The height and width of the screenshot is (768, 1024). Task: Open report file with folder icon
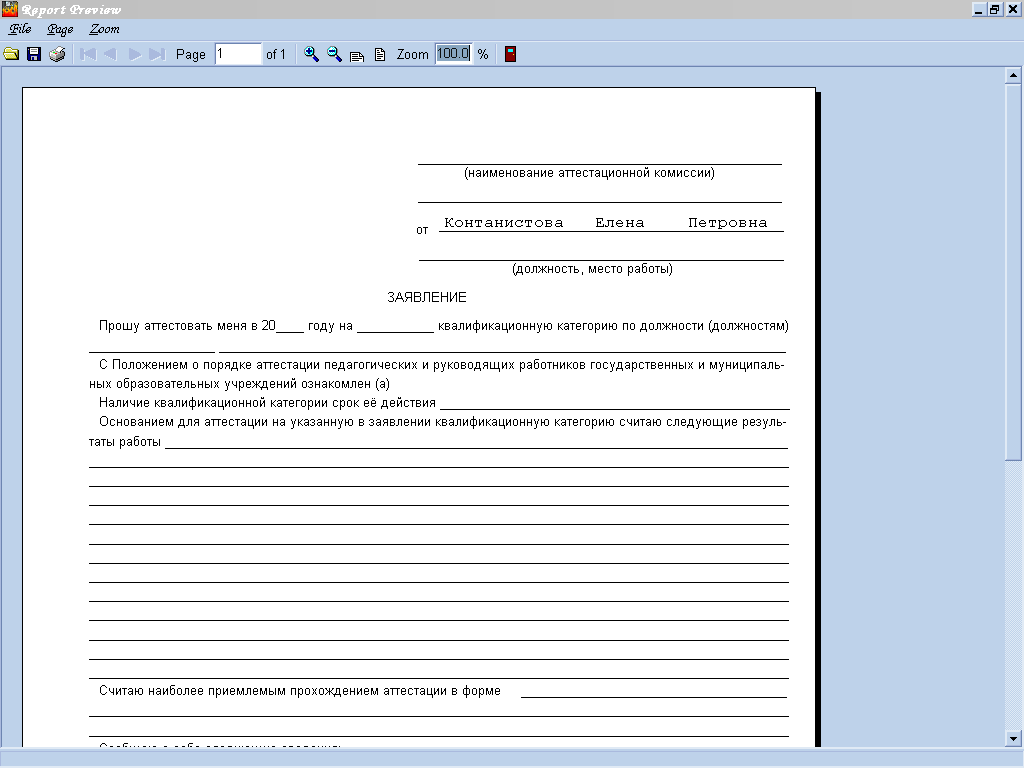[11, 54]
